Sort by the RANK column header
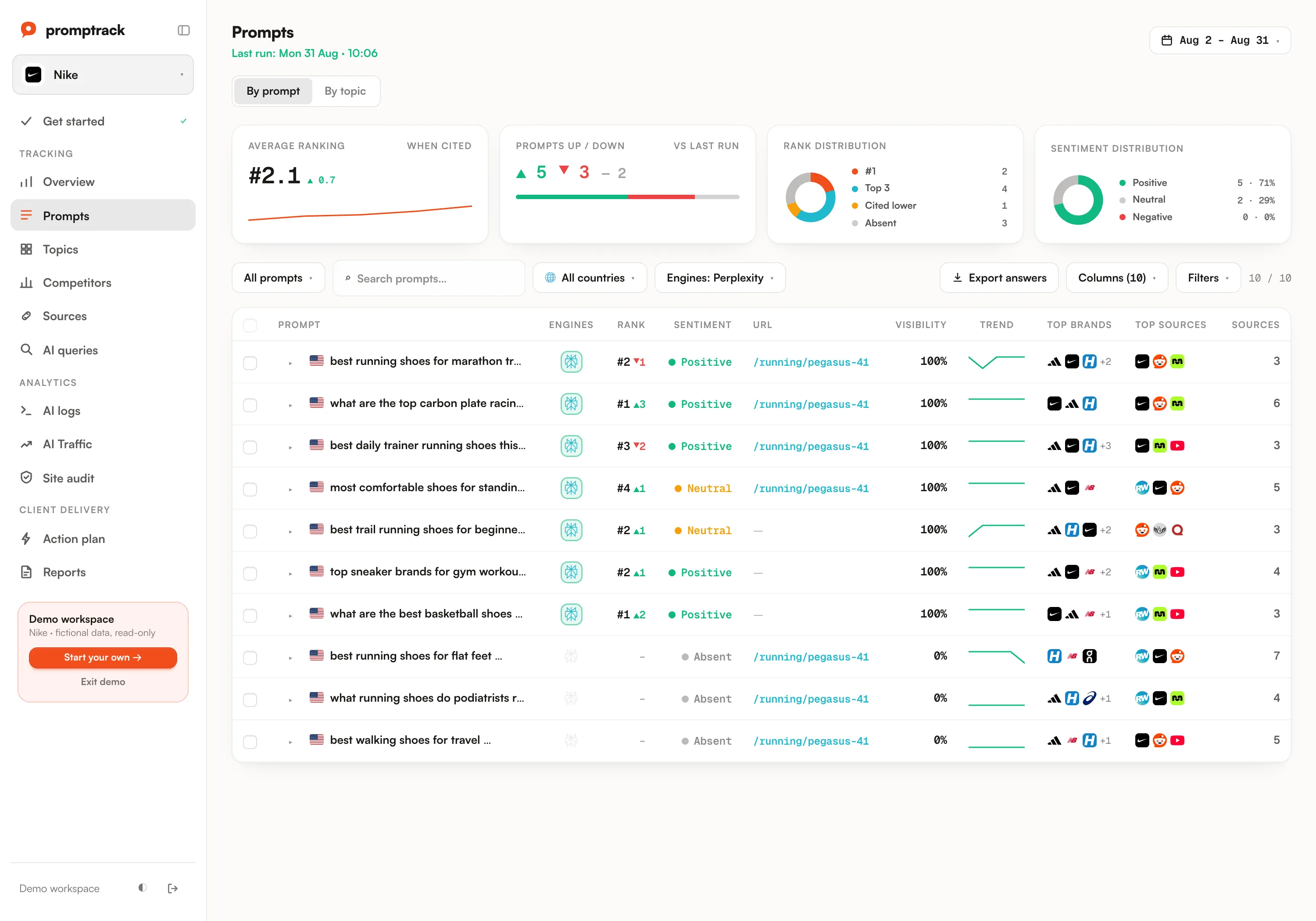This screenshot has width=1316, height=921. (631, 325)
